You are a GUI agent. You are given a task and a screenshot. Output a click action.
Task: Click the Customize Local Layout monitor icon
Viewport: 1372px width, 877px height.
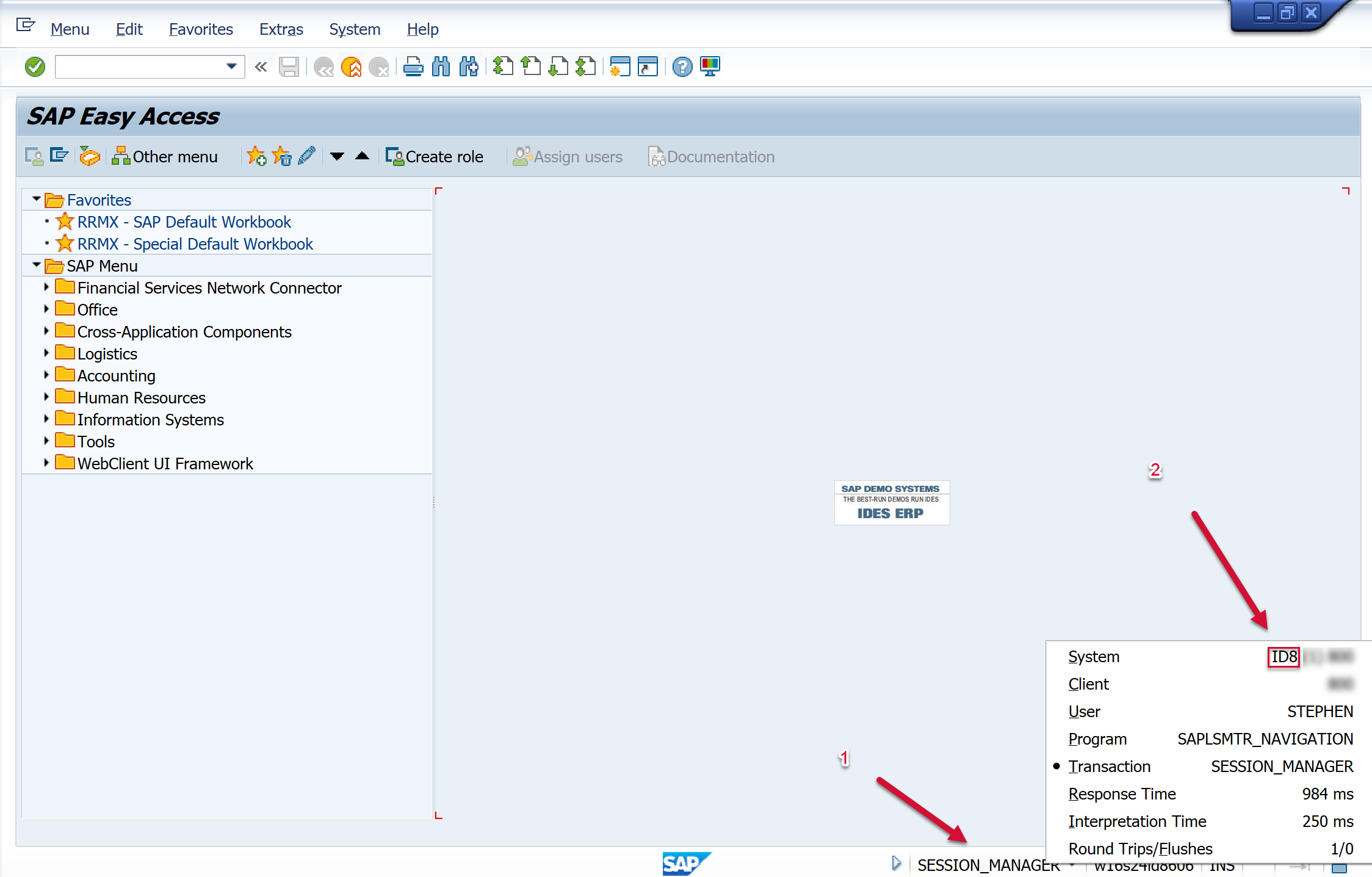[710, 67]
